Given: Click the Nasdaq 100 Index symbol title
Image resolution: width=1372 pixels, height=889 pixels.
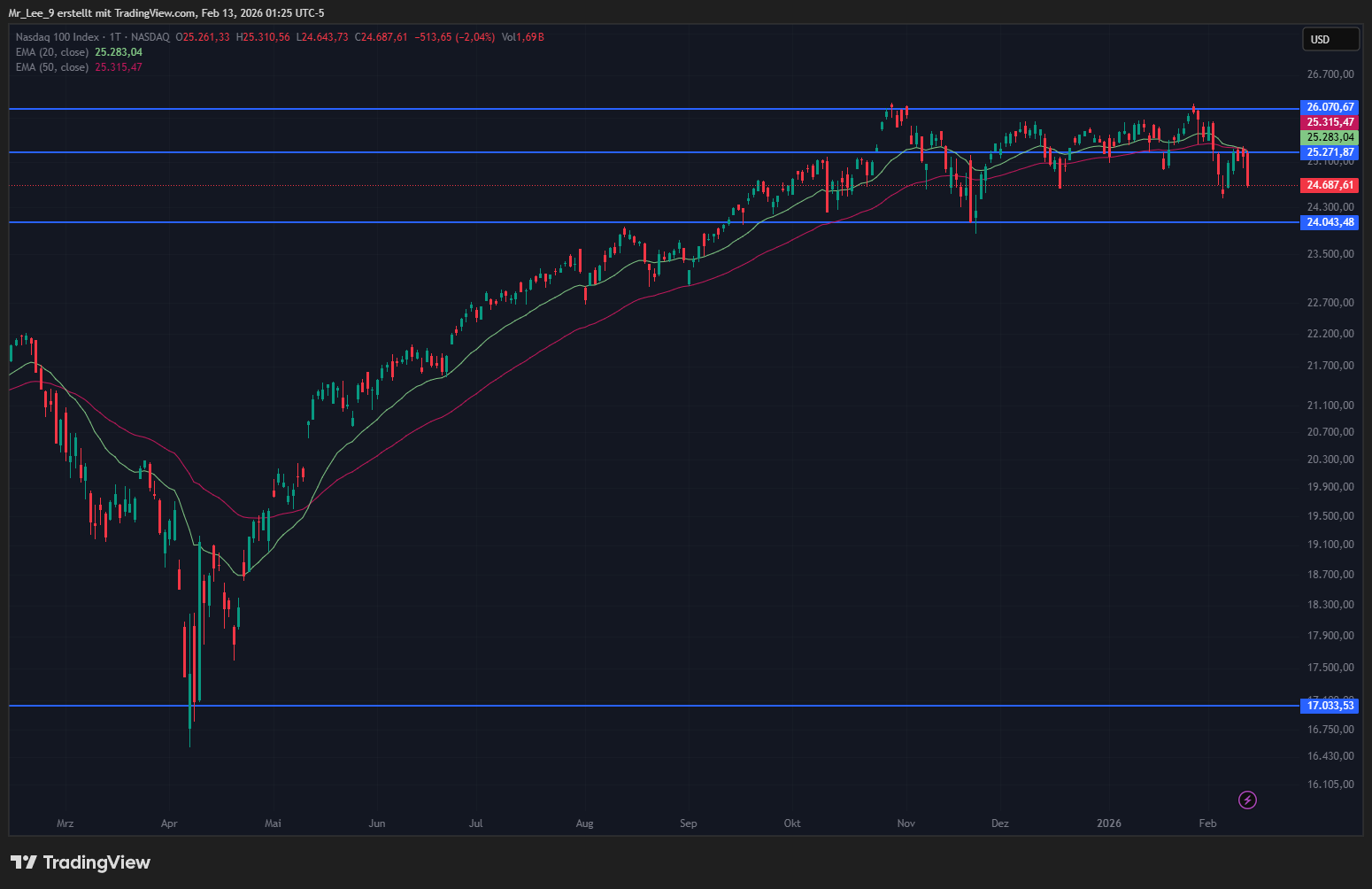Looking at the screenshot, I should coord(58,37).
